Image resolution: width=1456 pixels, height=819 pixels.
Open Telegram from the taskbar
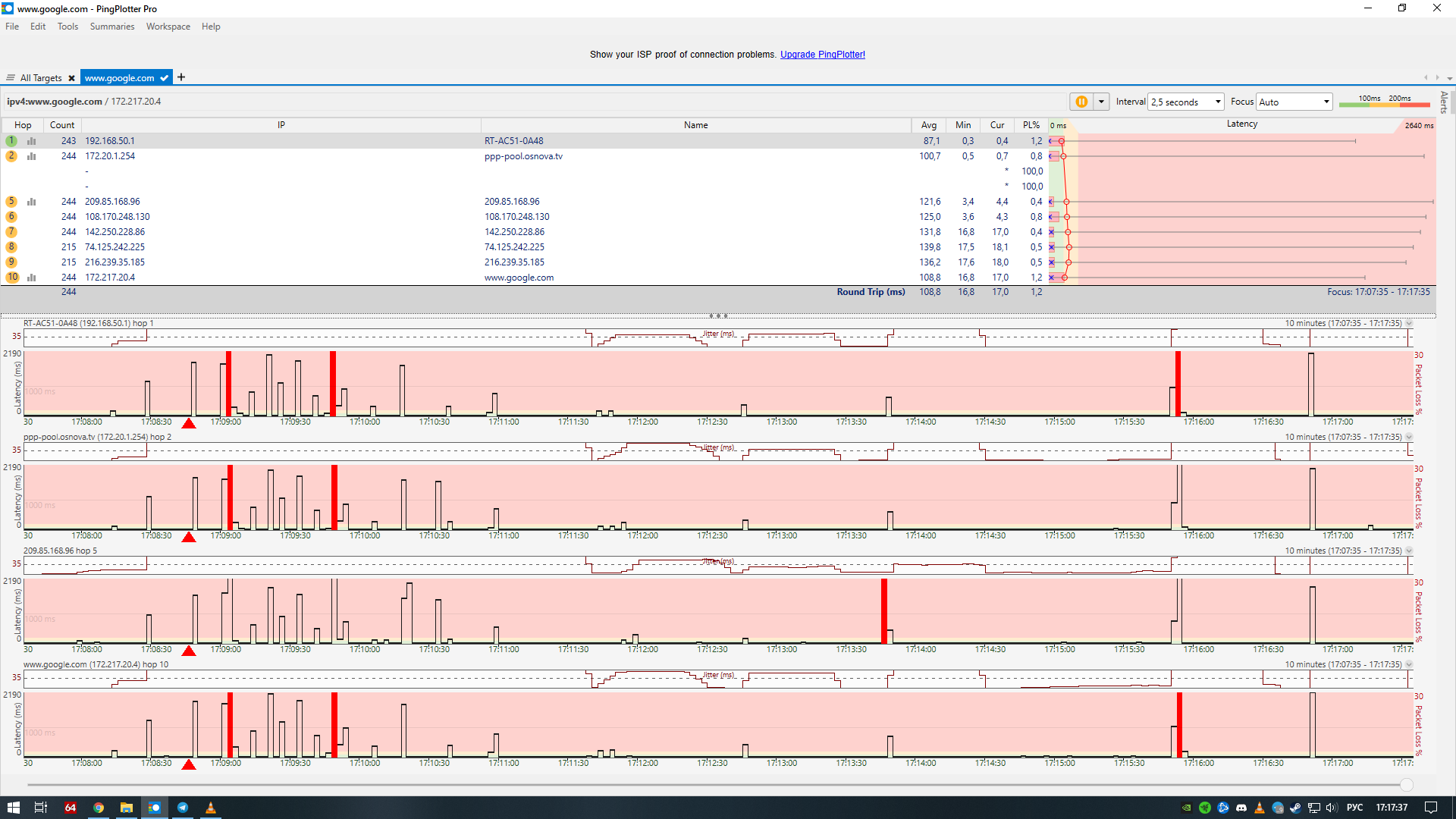click(x=183, y=808)
